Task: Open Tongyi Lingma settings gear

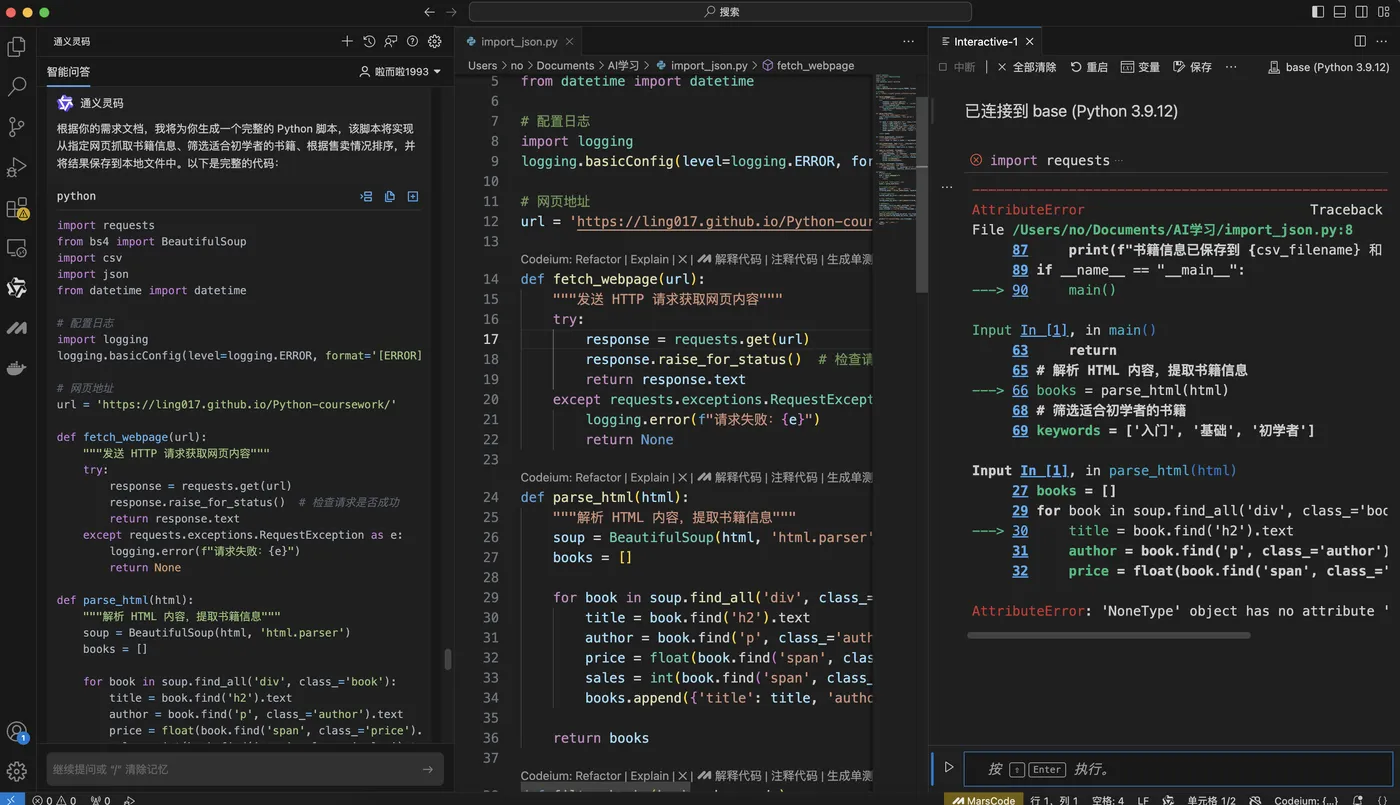Action: (x=435, y=41)
